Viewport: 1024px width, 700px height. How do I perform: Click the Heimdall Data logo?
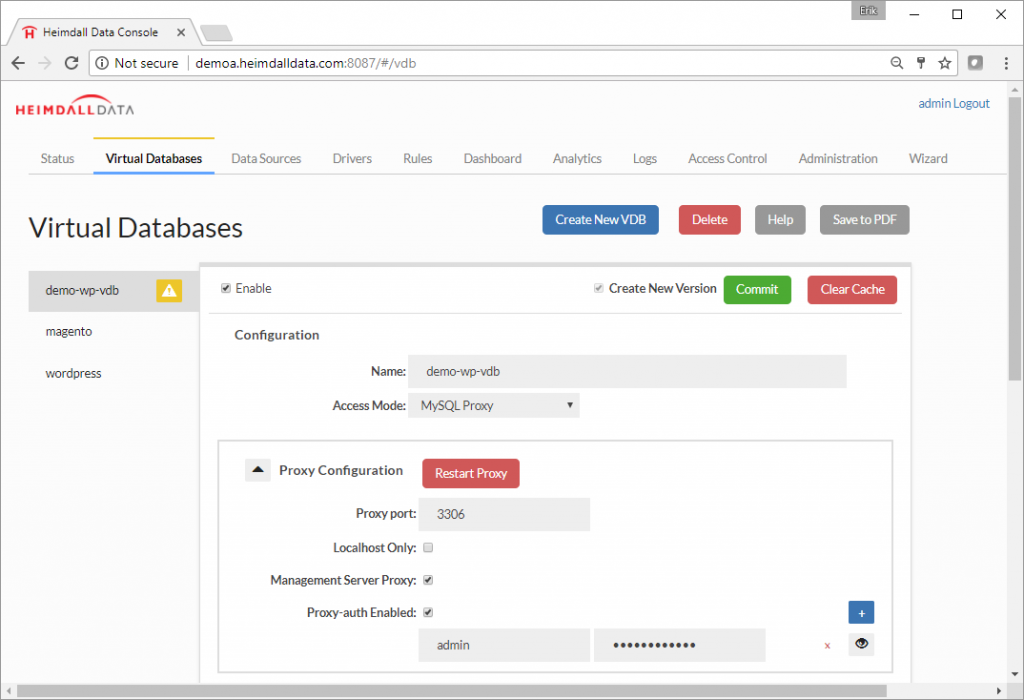click(74, 105)
